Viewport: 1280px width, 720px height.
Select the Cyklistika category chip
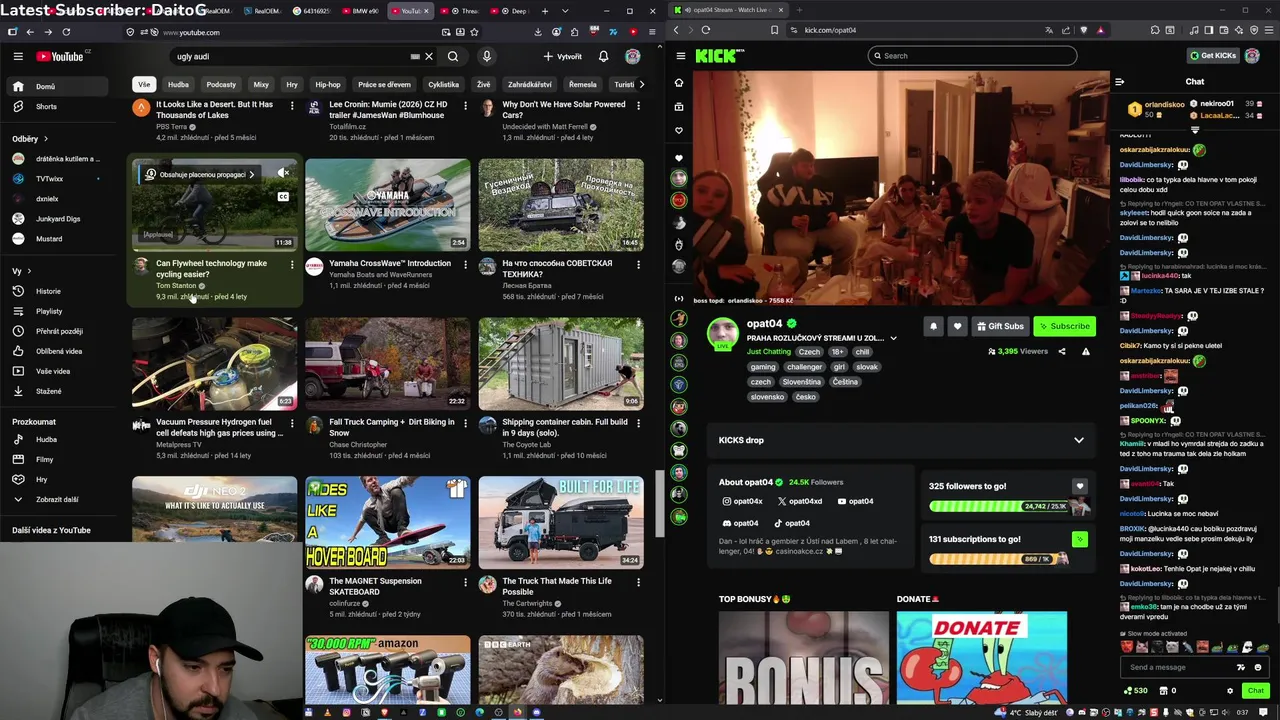pyautogui.click(x=443, y=85)
